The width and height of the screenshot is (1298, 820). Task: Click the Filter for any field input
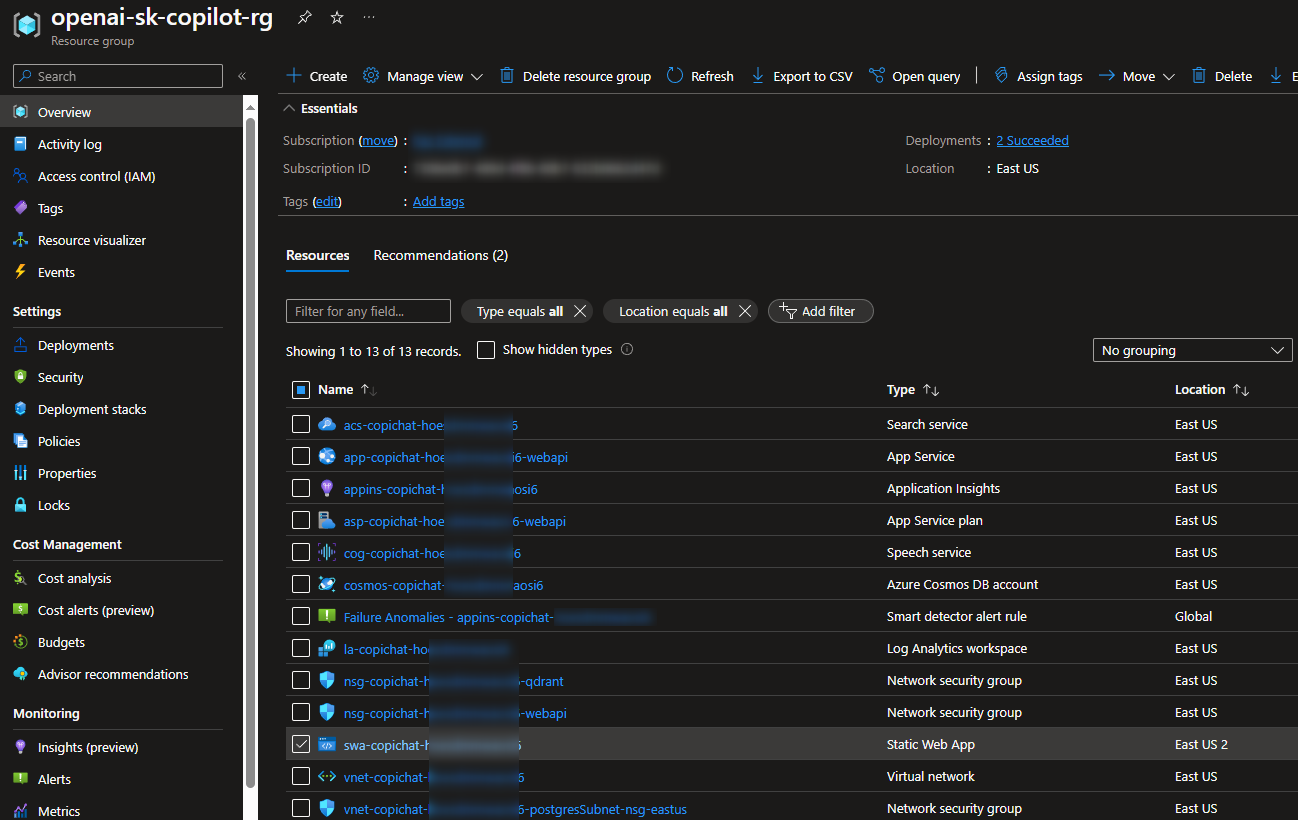point(368,311)
